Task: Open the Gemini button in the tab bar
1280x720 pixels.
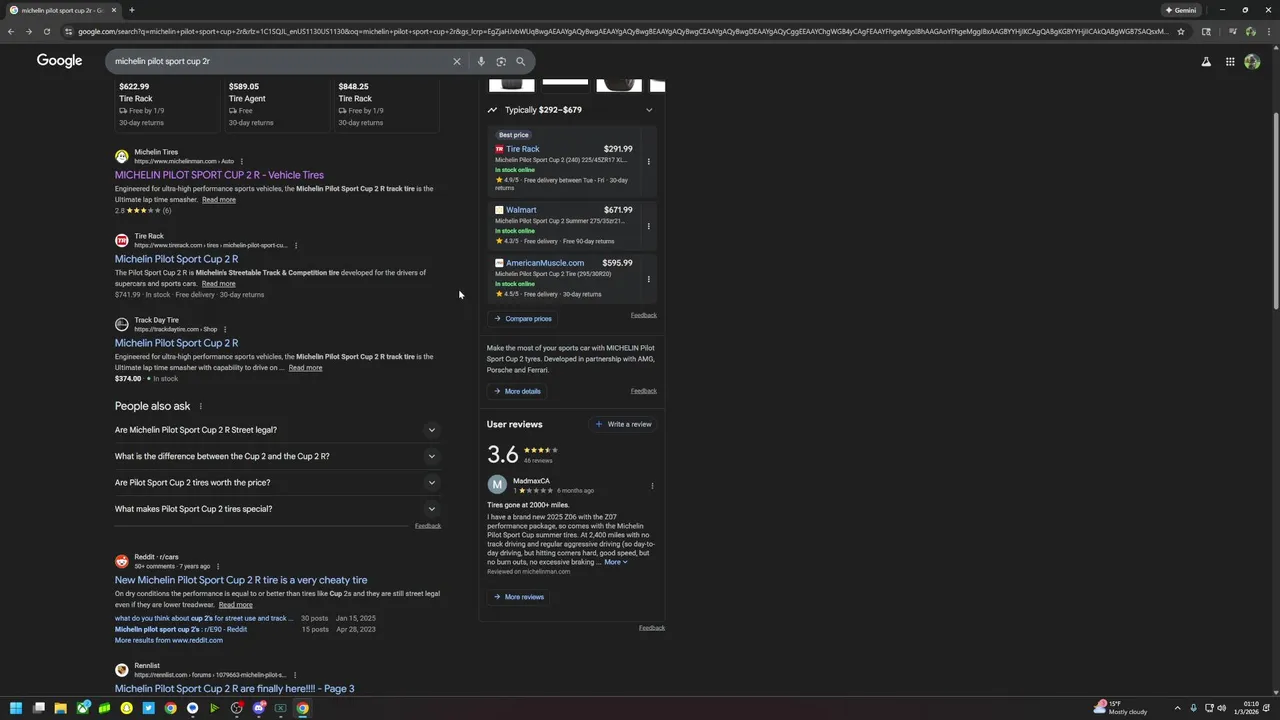Action: (1181, 10)
